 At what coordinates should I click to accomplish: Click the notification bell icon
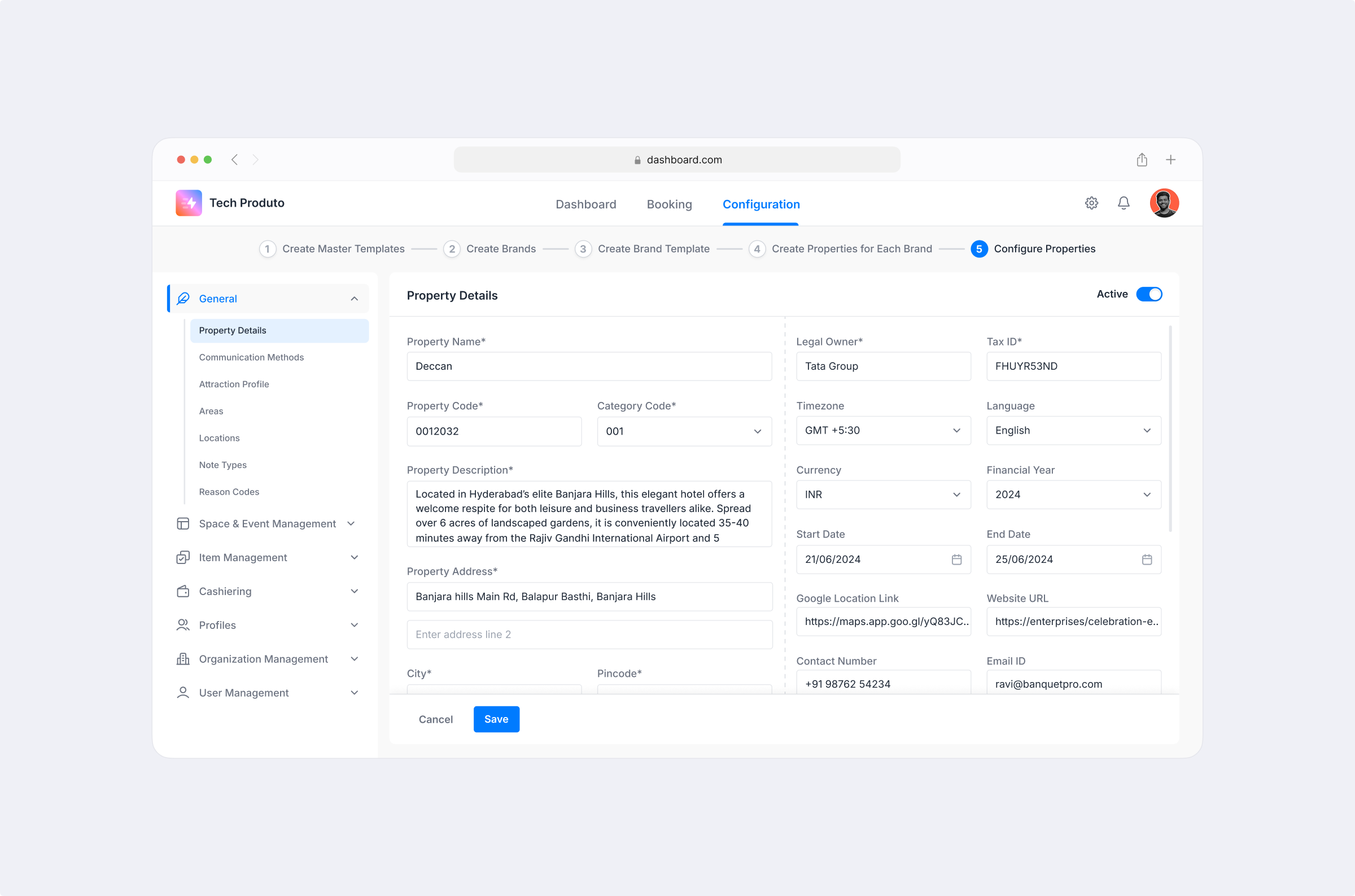click(x=1123, y=203)
